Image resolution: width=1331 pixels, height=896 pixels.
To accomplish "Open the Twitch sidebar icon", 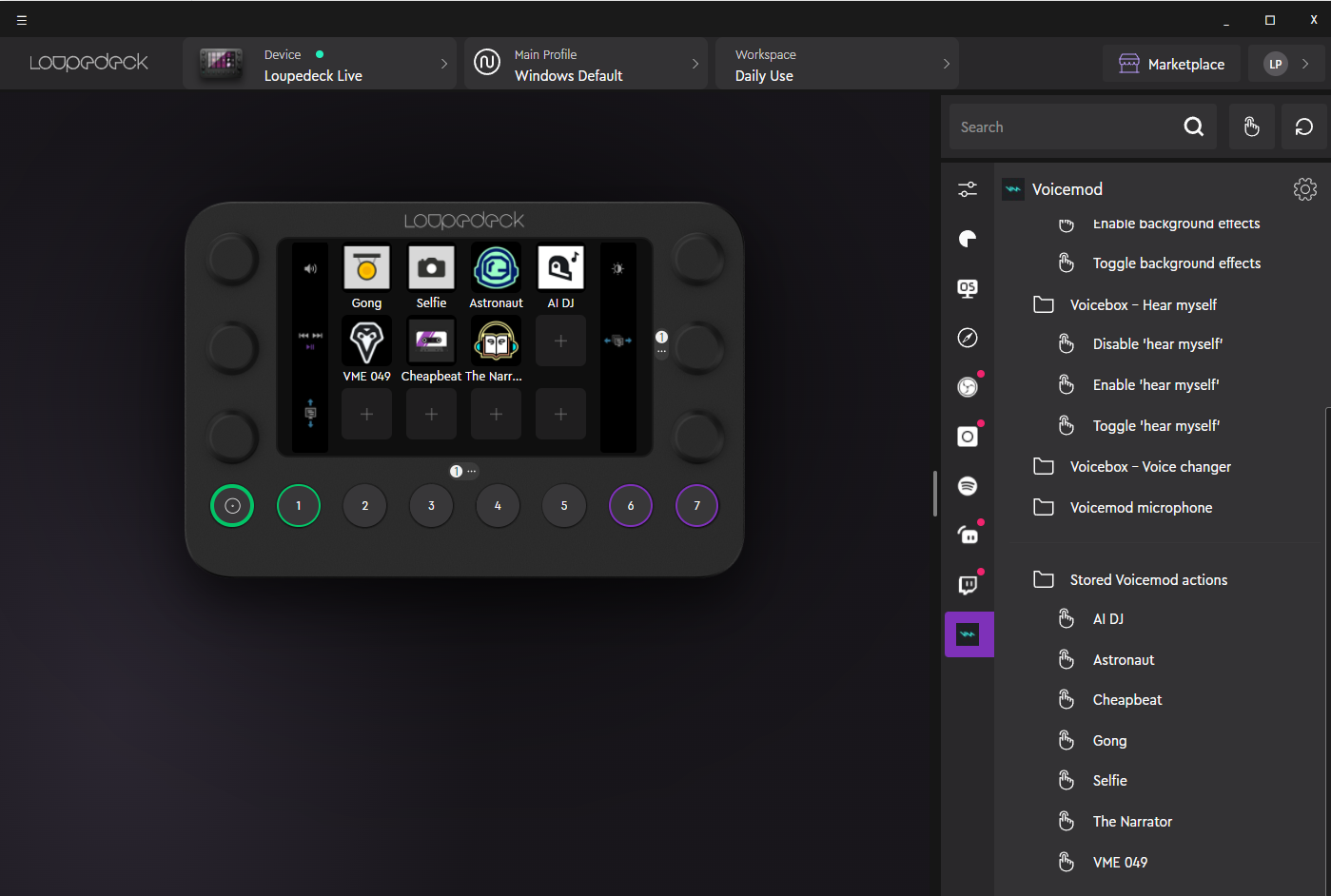I will click(x=968, y=585).
